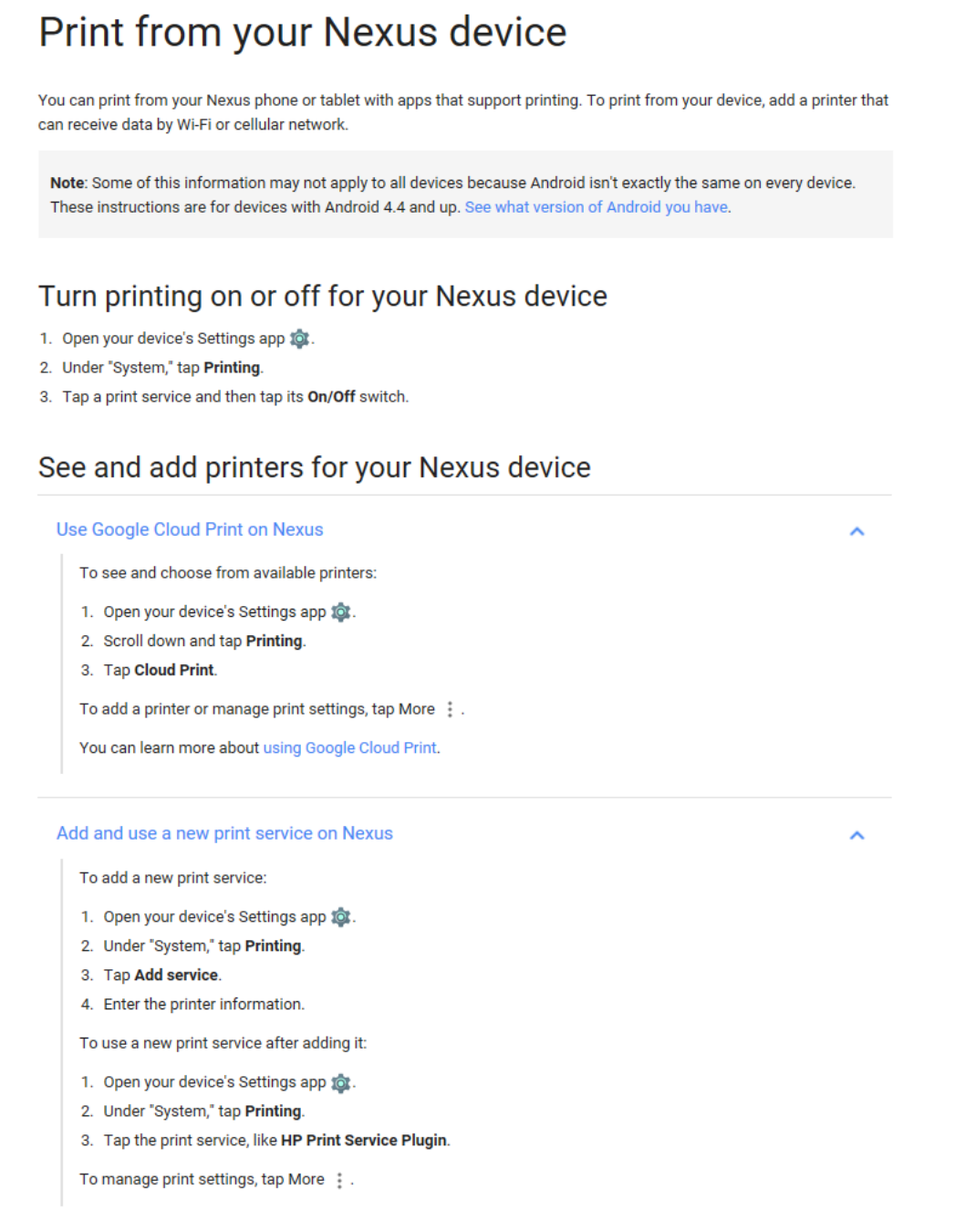The width and height of the screenshot is (955, 1232).
Task: Click the Settings gear icon under 'To add a new print service'
Action: point(340,916)
